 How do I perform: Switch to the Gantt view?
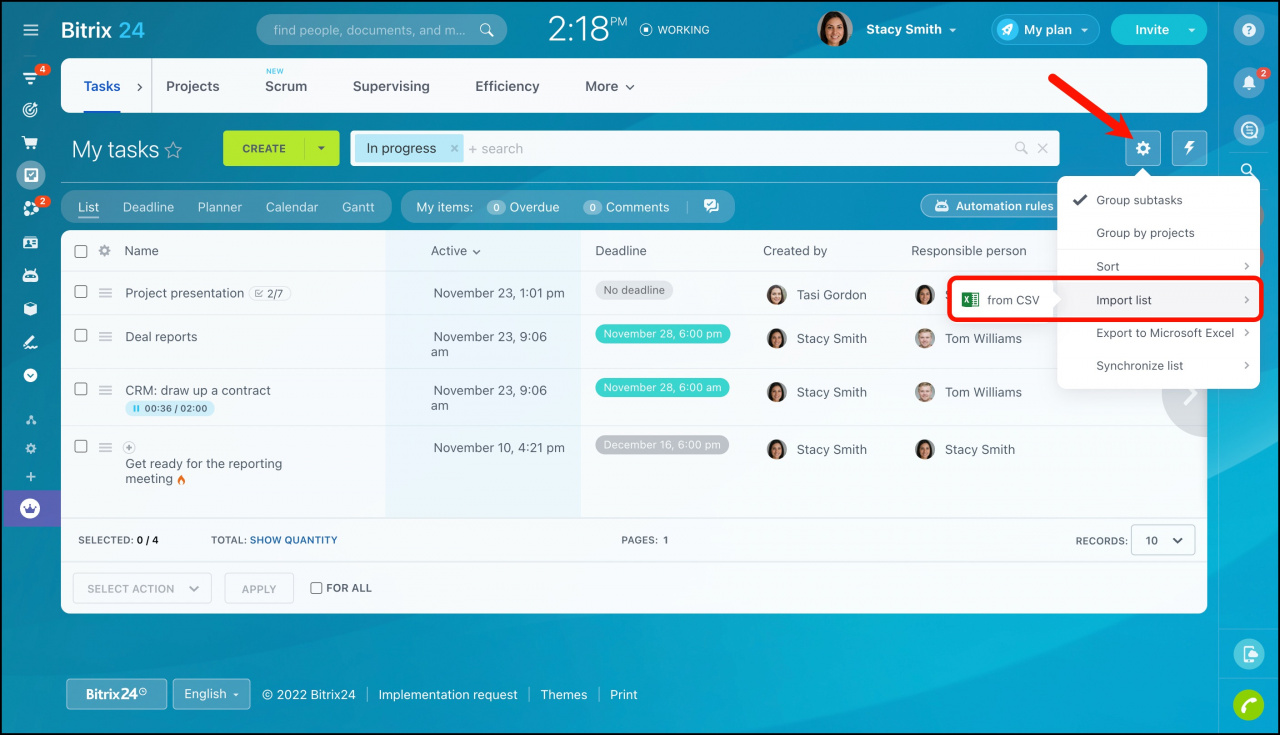click(x=358, y=207)
